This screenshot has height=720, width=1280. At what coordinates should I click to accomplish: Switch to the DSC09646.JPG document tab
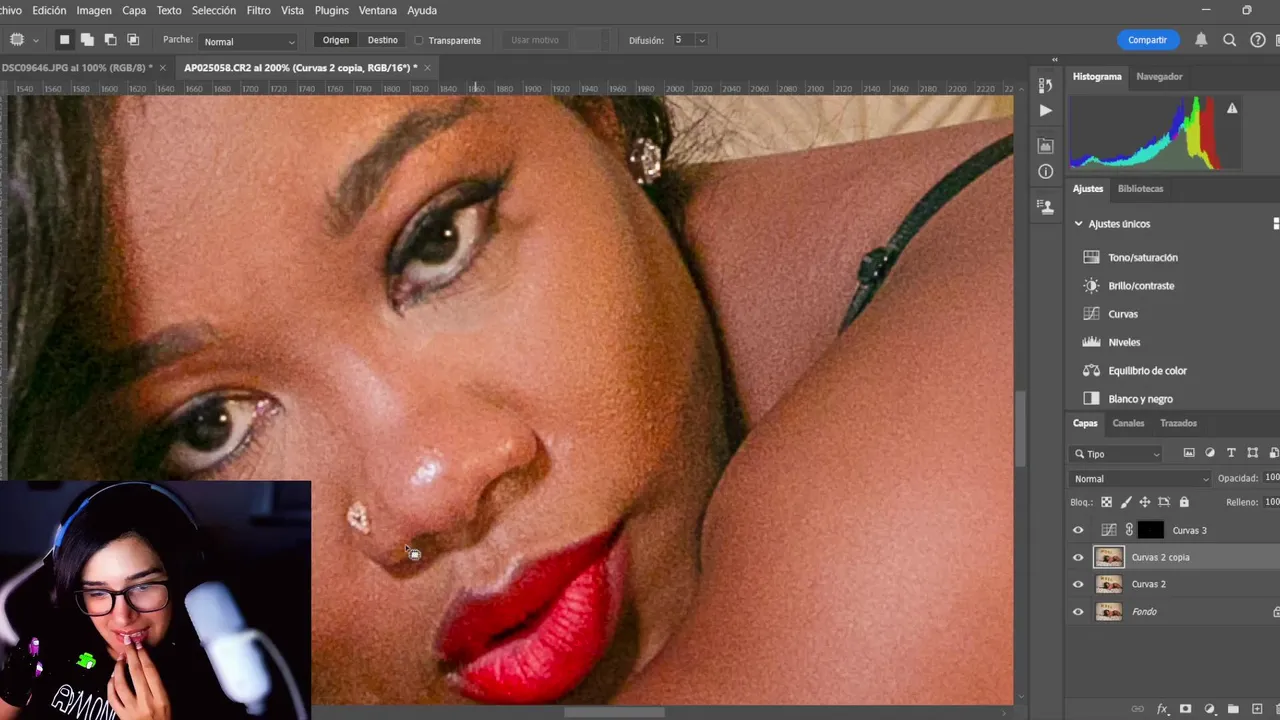click(77, 68)
